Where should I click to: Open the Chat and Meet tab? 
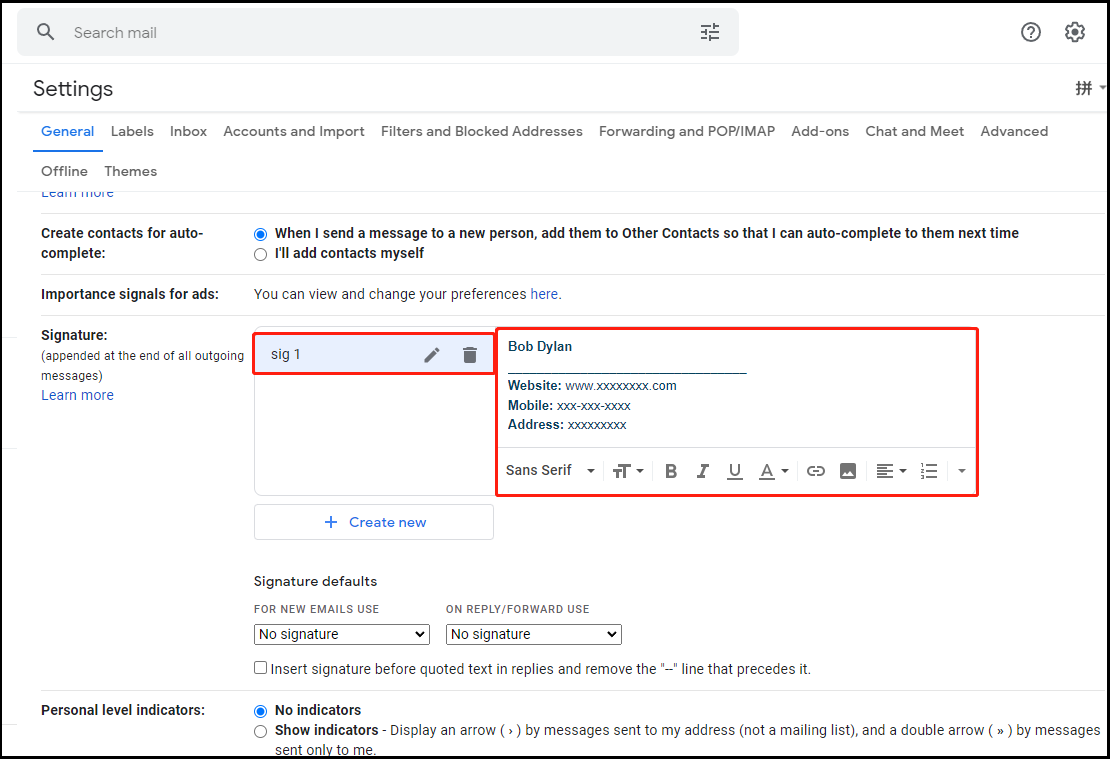(915, 131)
